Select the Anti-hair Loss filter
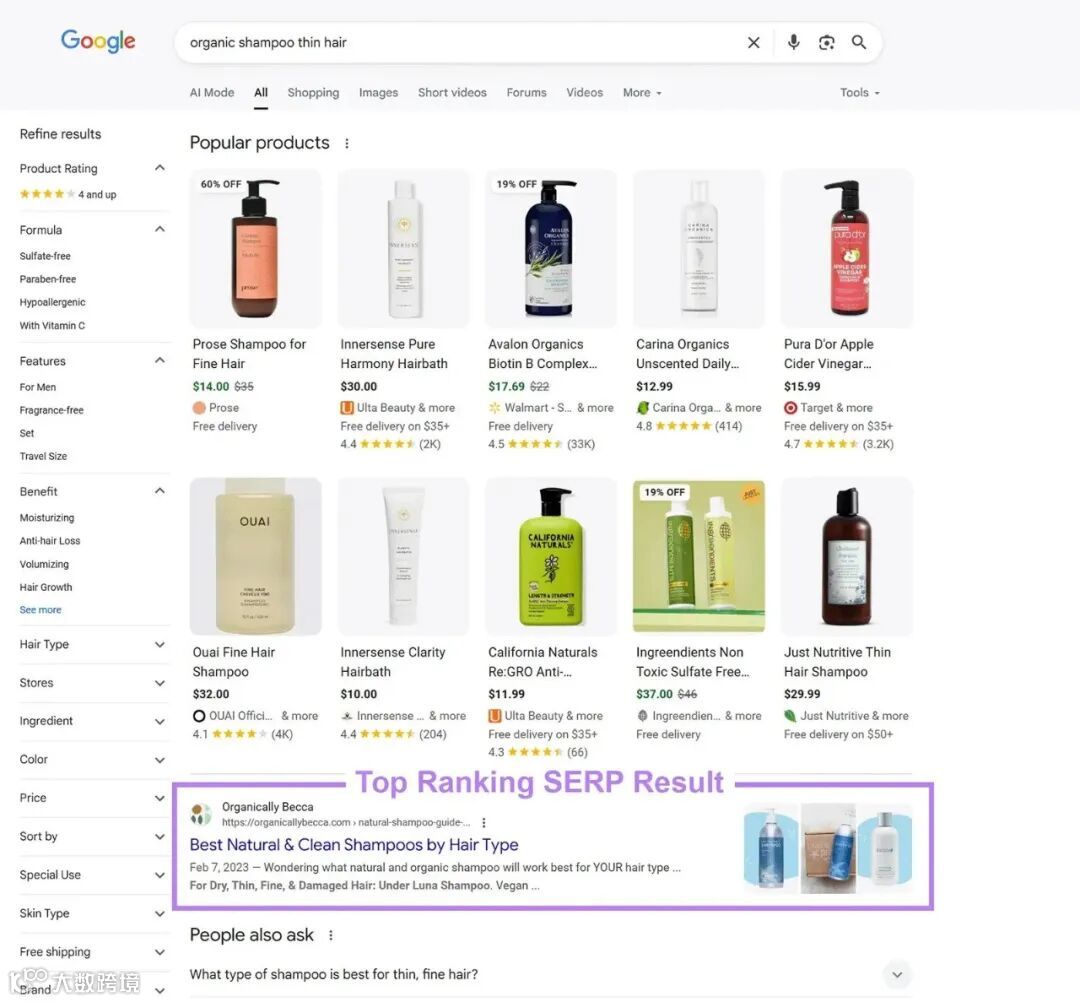 (50, 541)
